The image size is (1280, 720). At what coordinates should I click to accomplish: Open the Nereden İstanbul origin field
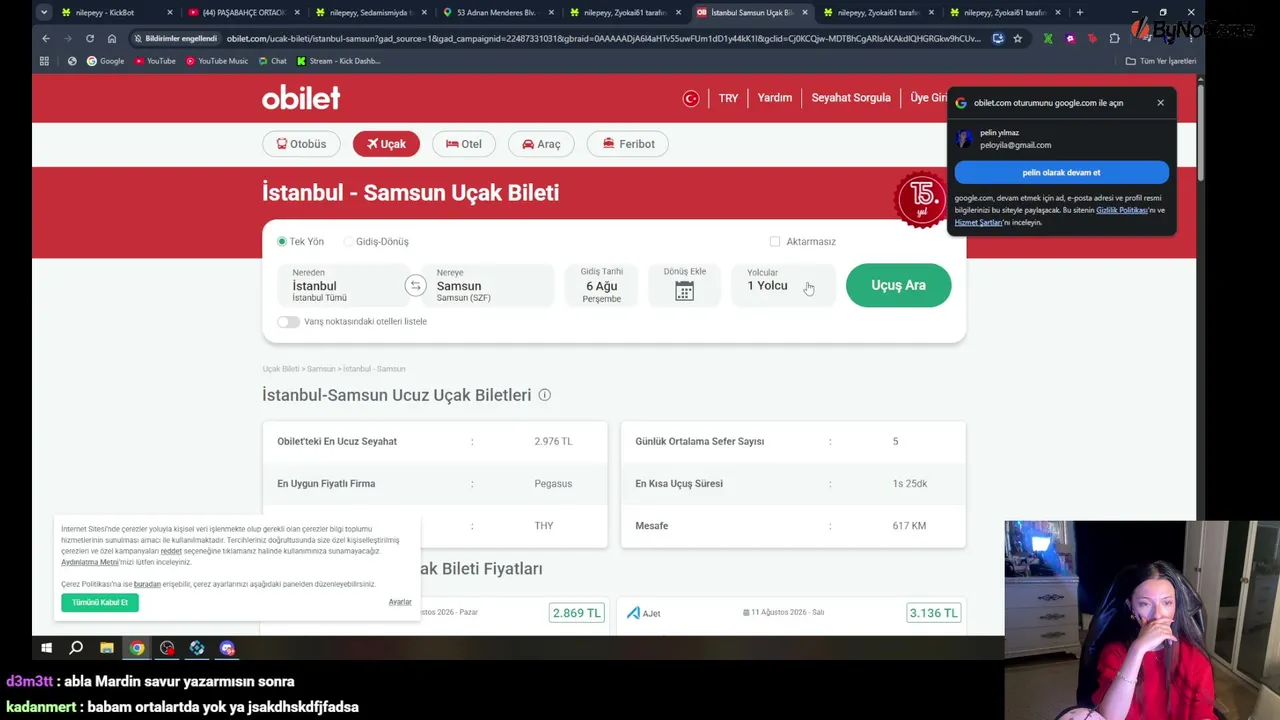click(341, 285)
